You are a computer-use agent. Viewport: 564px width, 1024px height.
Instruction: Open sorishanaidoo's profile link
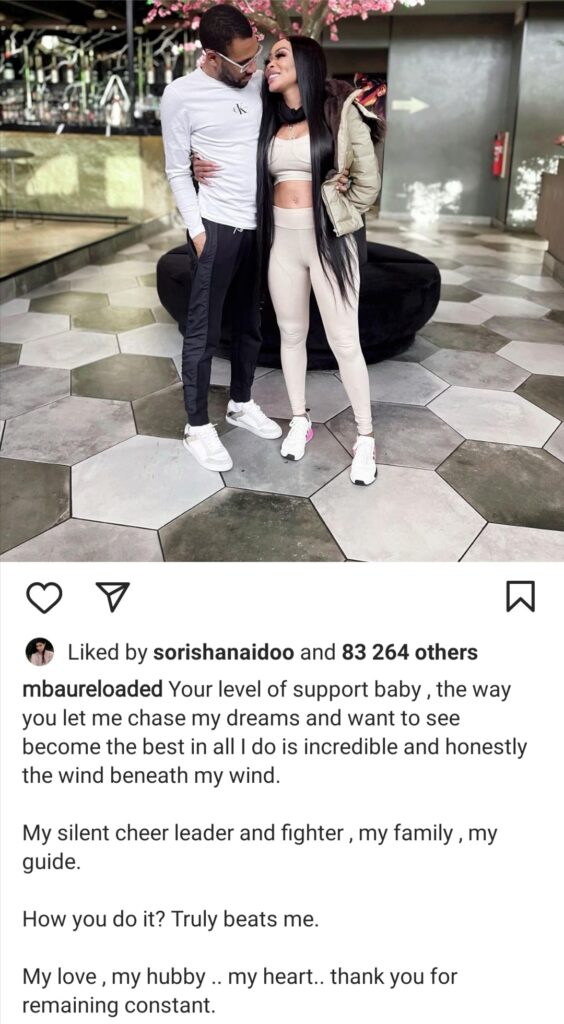tap(223, 652)
